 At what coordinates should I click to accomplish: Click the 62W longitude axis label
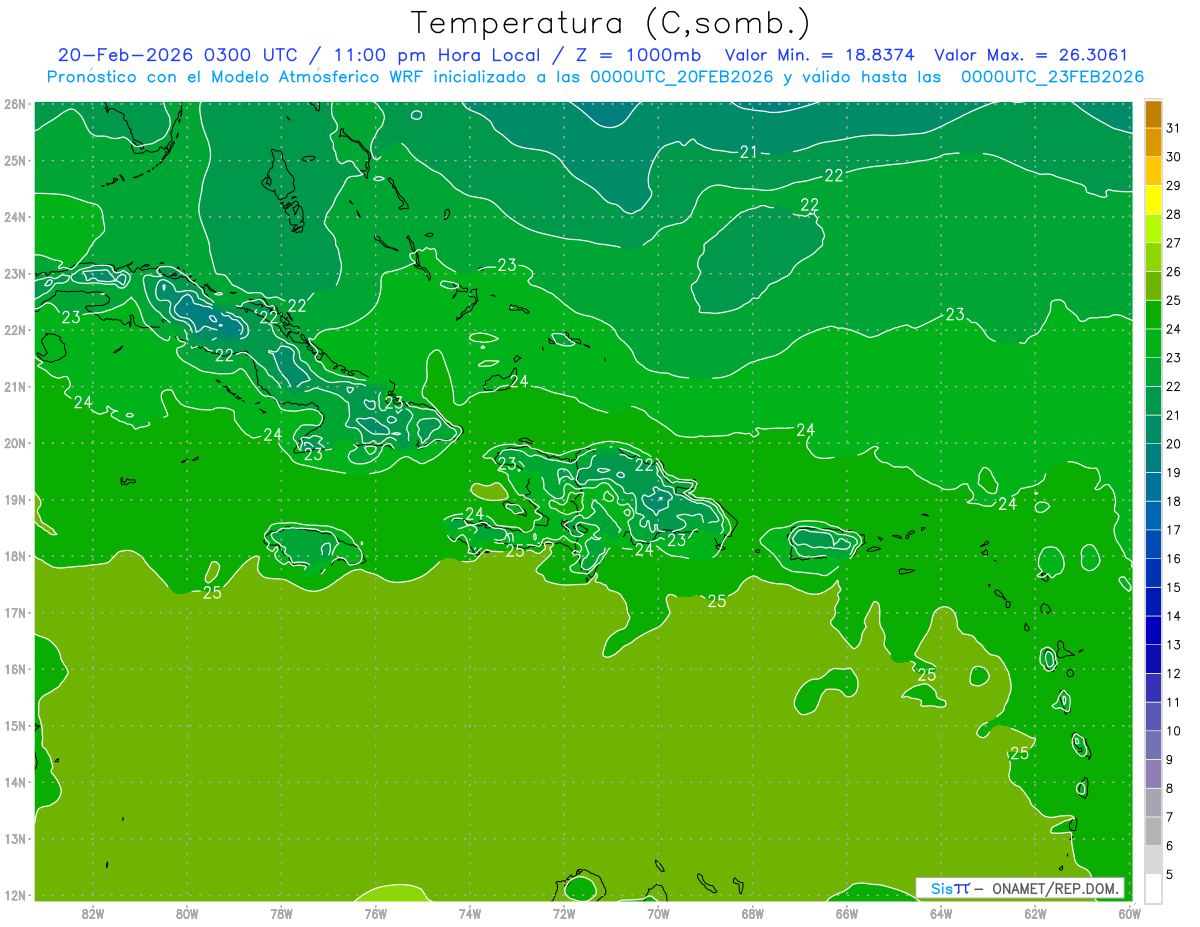(1035, 913)
